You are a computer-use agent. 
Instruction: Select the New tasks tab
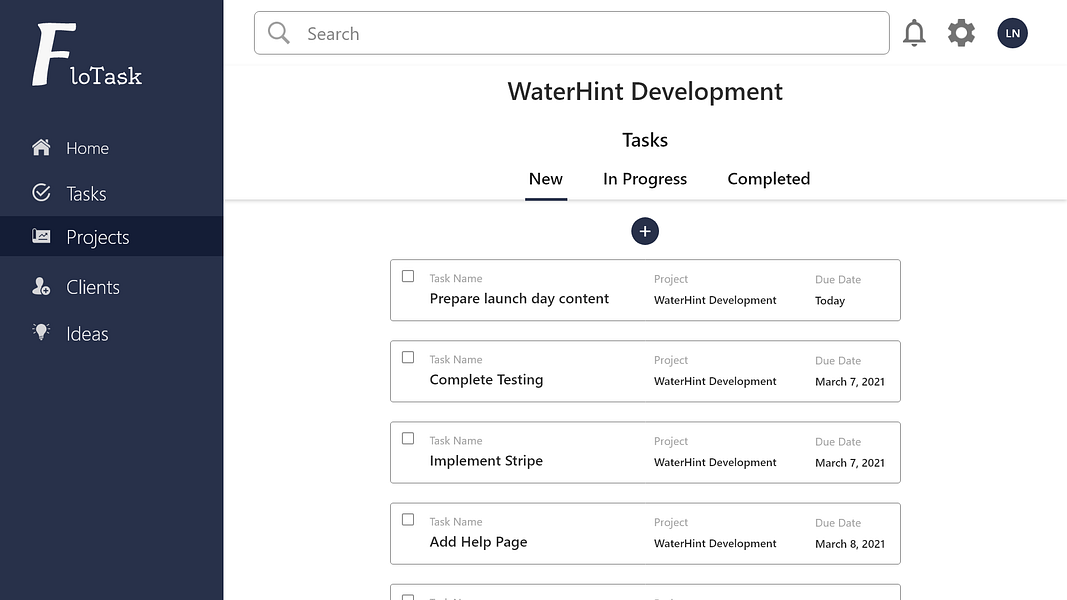[546, 179]
